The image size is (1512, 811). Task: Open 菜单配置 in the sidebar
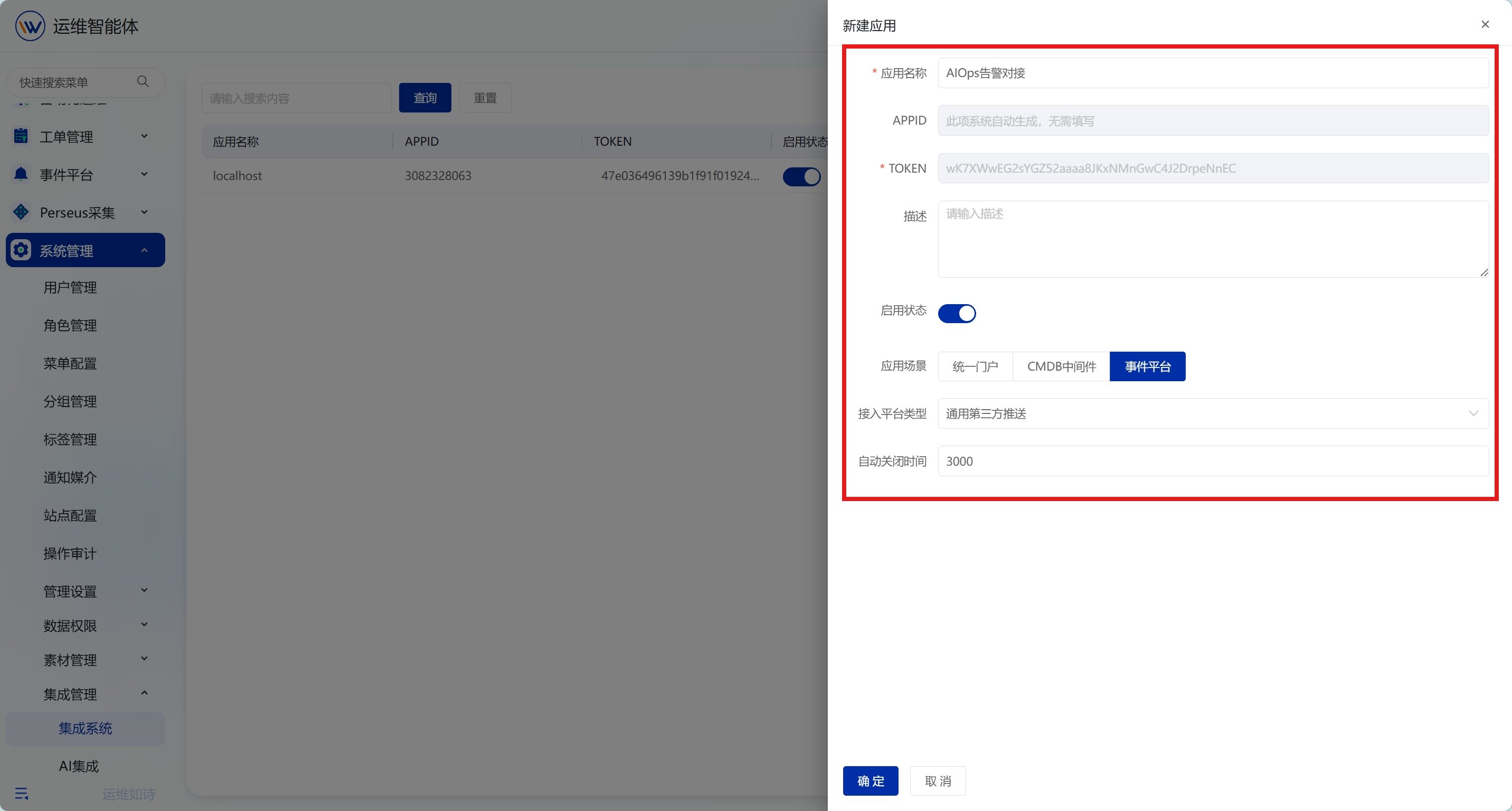point(70,363)
